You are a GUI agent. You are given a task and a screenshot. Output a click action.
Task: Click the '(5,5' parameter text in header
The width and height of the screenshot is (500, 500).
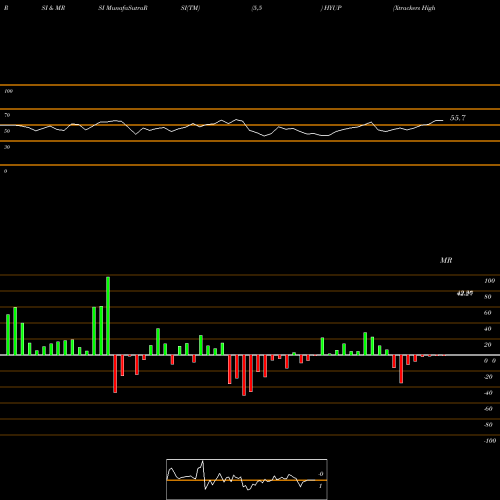pyautogui.click(x=257, y=8)
